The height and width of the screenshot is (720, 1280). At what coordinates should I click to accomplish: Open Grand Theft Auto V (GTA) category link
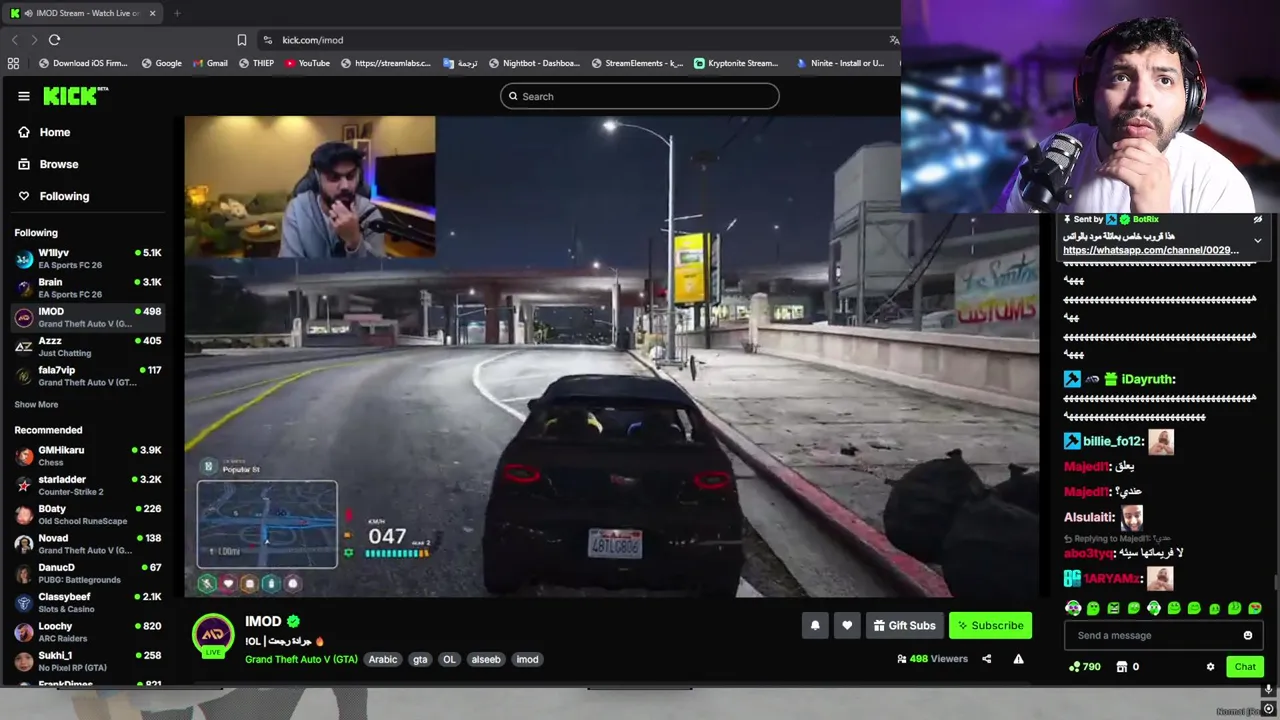(301, 659)
